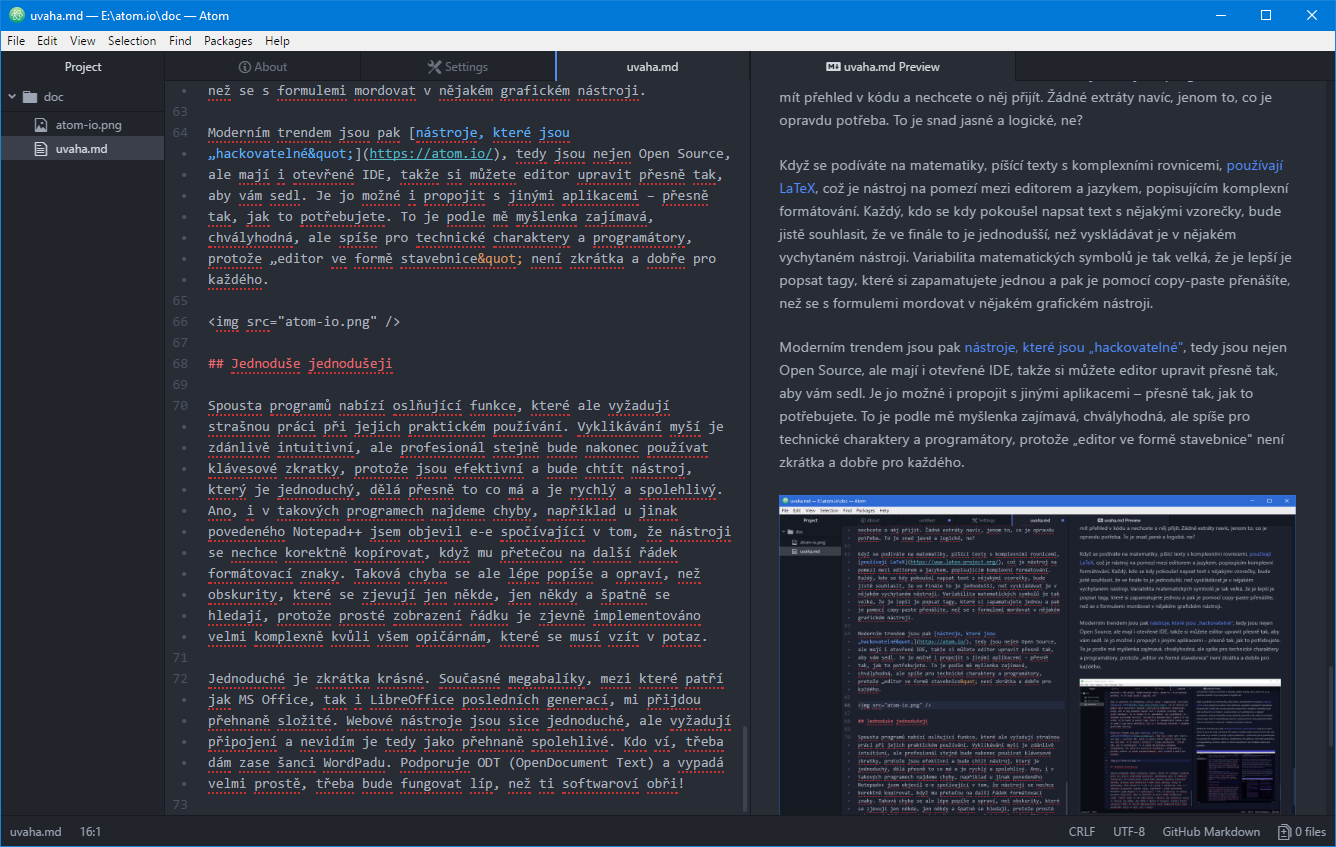
Task: Collapse the doc folder chevron
Action: point(12,97)
